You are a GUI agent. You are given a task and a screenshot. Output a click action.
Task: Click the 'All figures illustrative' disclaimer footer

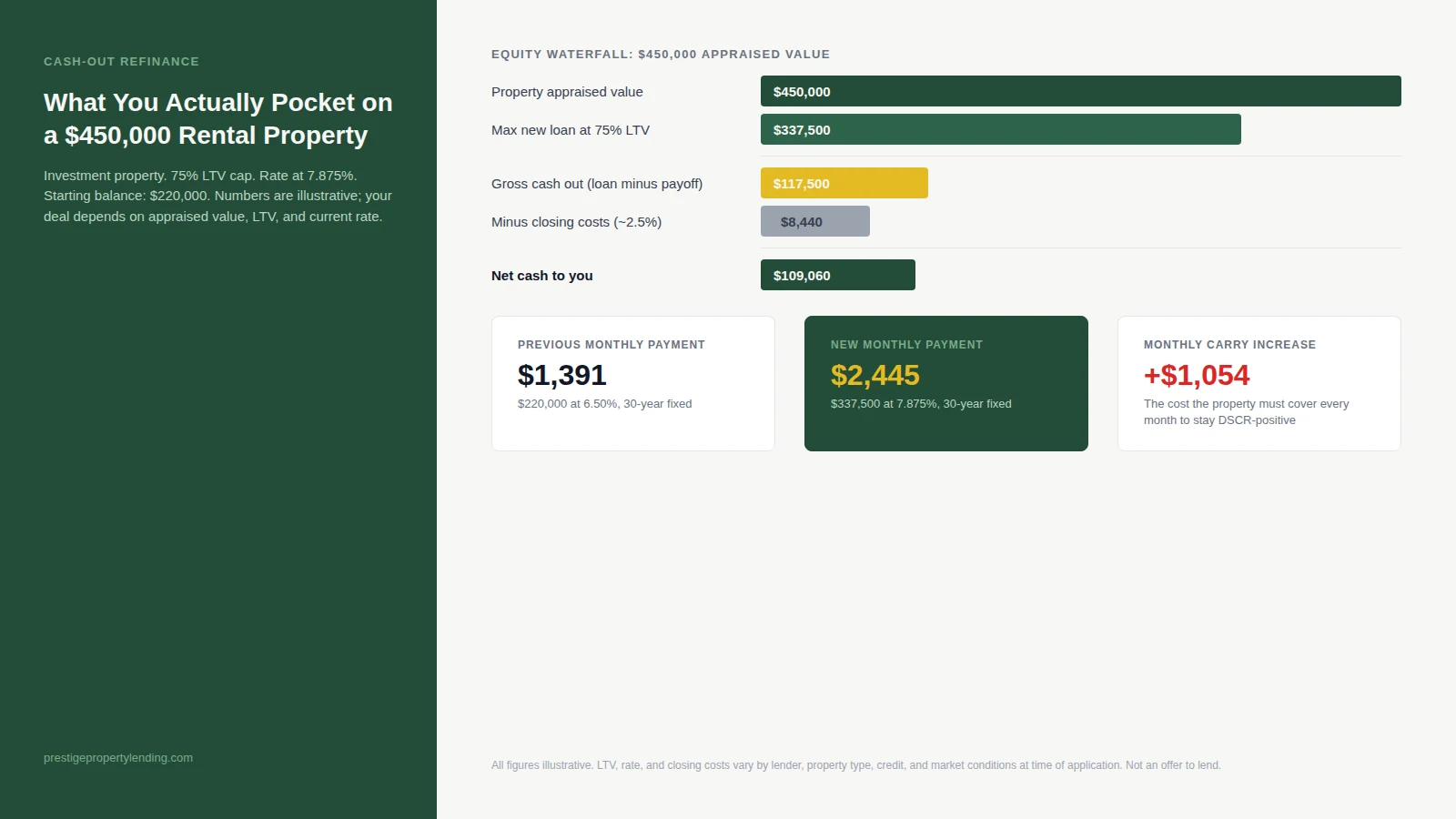856,765
